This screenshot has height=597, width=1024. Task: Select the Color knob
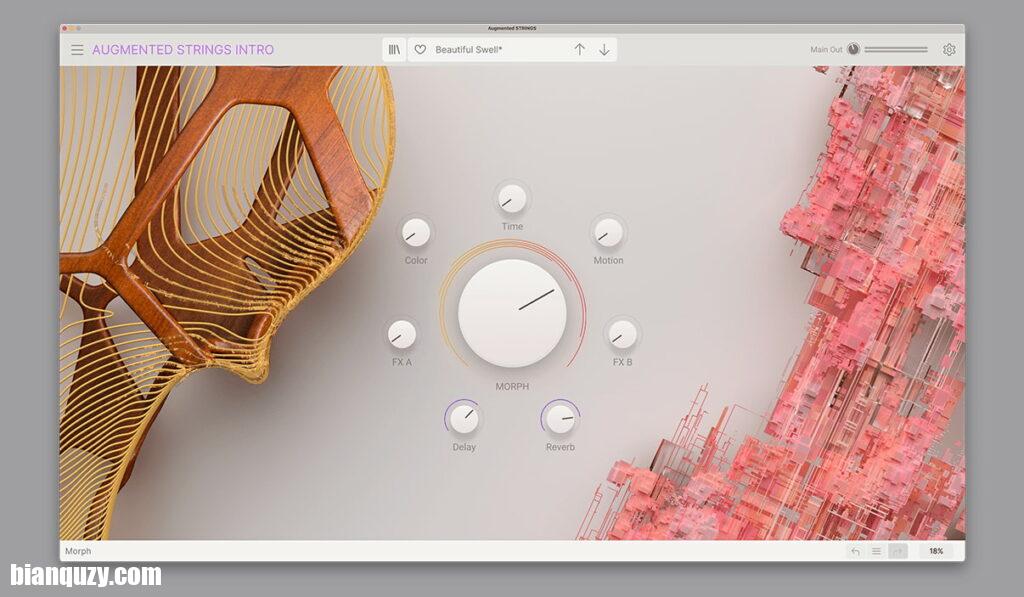point(416,233)
